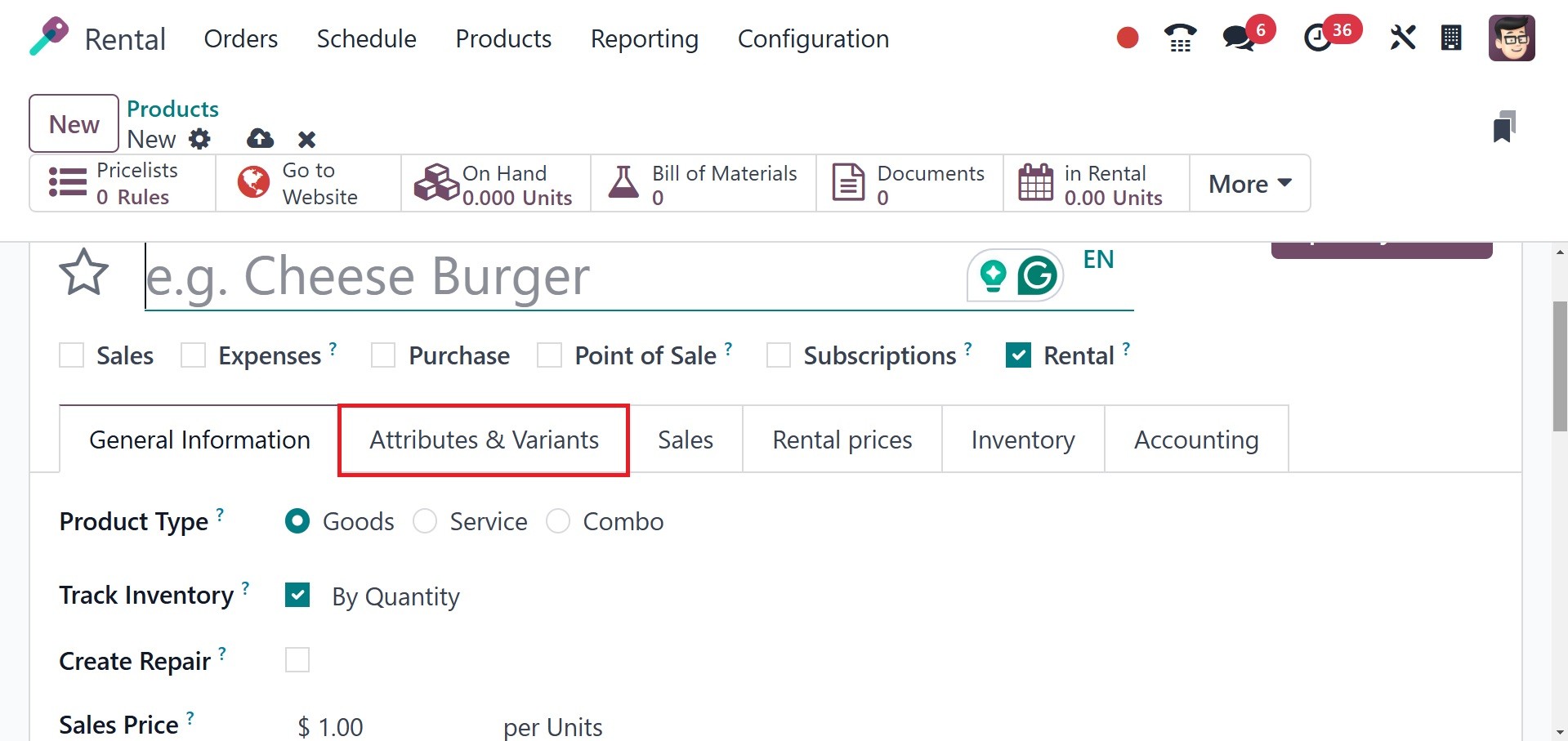1568x741 pixels.
Task: Open the Configuration menu
Action: point(813,39)
